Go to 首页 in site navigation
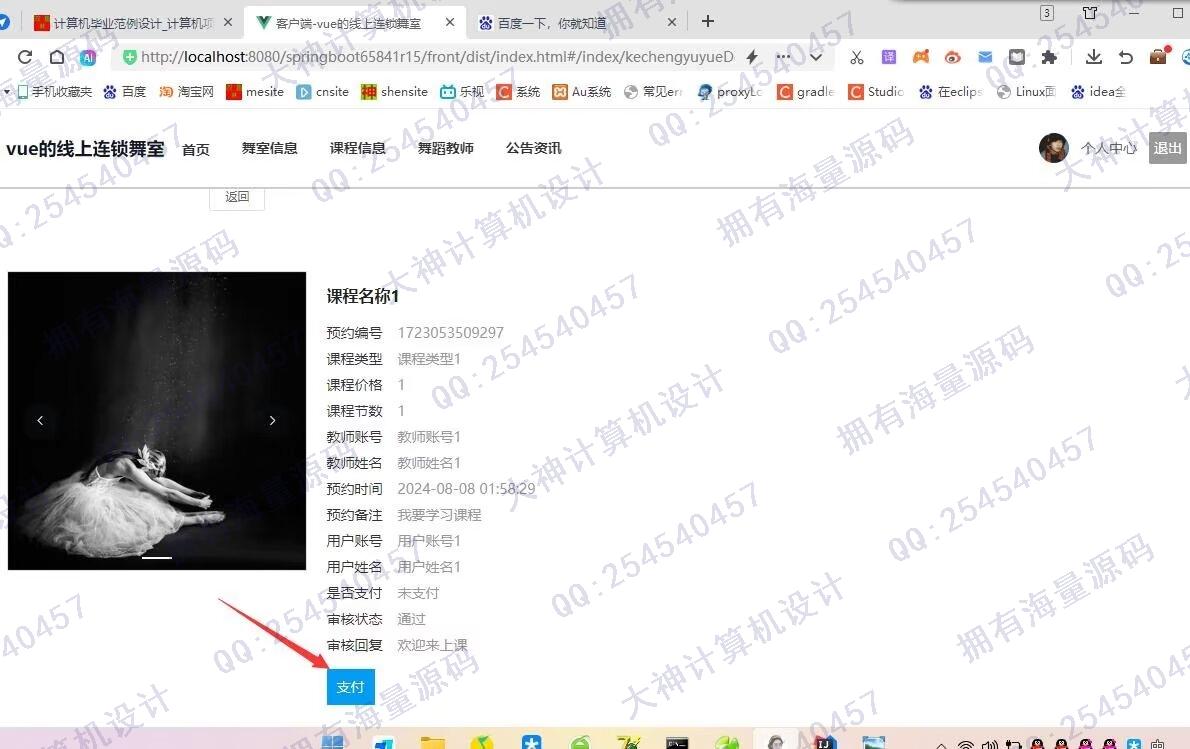Viewport: 1190px width, 749px height. click(x=196, y=149)
